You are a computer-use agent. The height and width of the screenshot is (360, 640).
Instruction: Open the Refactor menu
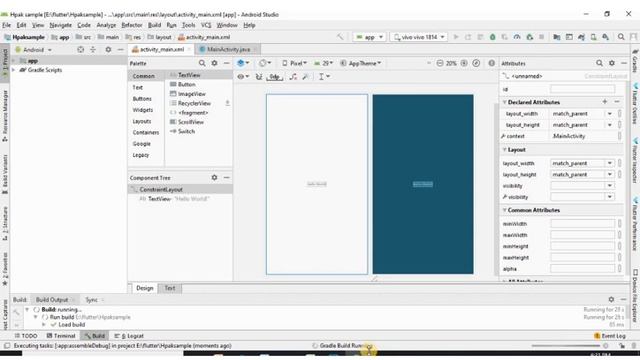132,25
